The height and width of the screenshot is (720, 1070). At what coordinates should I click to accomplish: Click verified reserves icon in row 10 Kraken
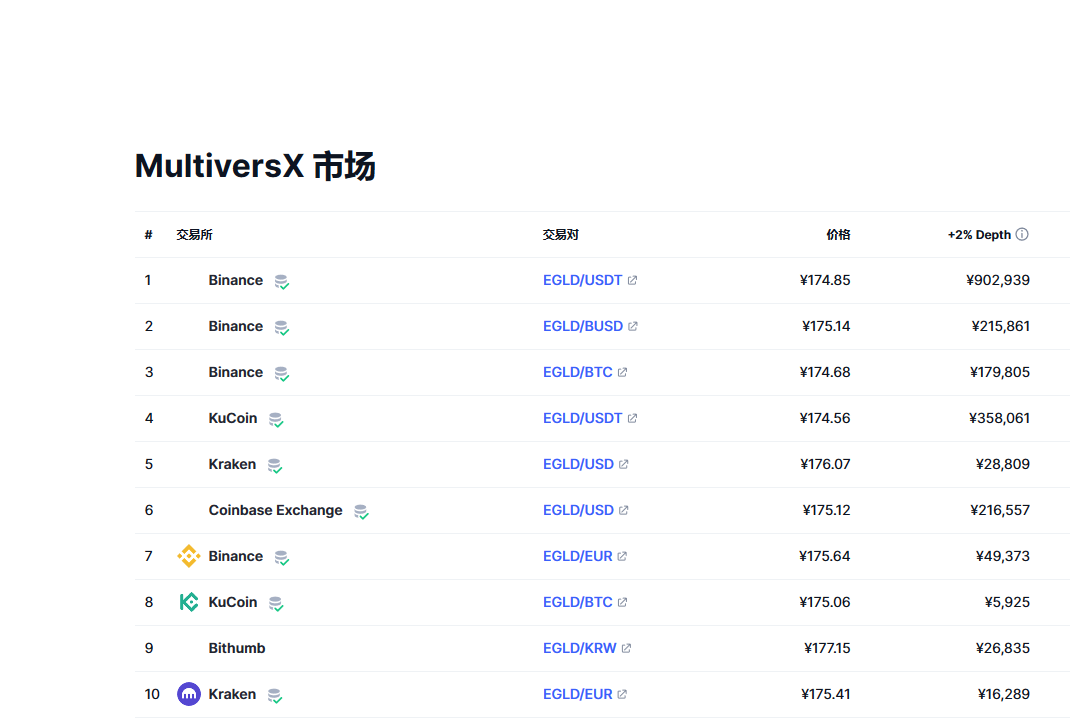coord(275,695)
